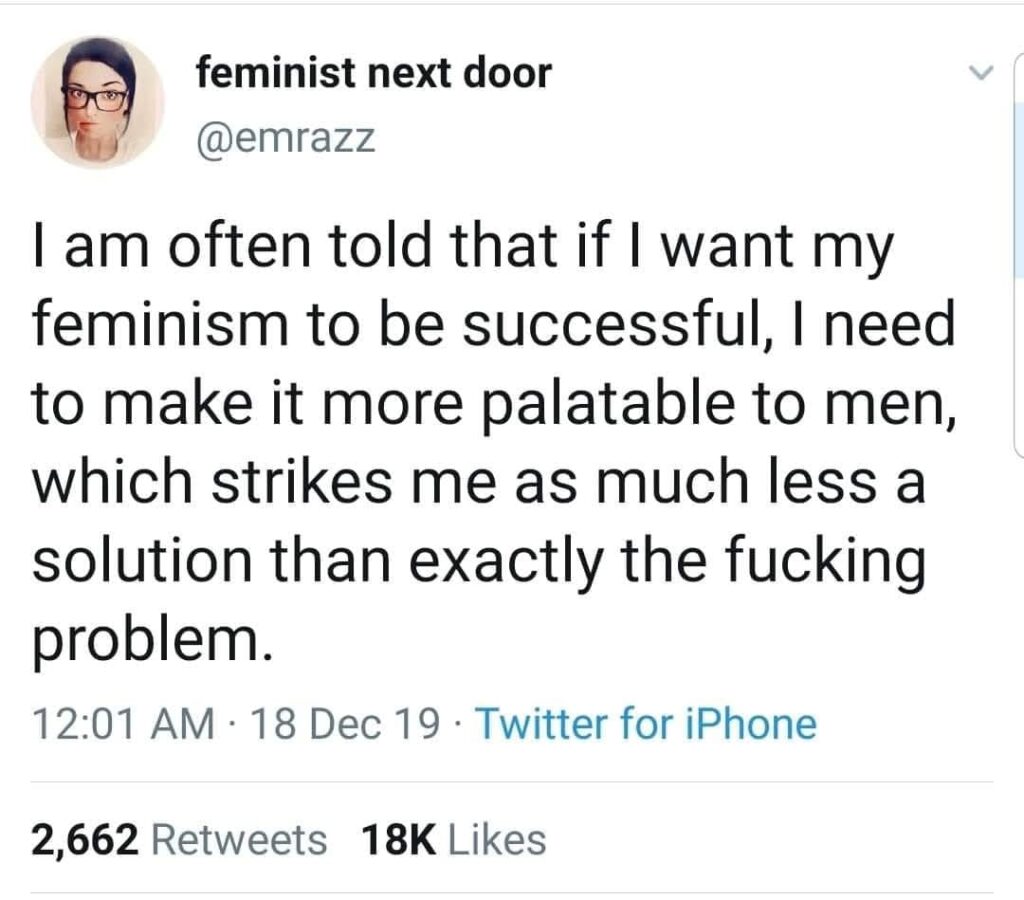
Task: Click the word "problem." ending the tweet
Action: (x=152, y=639)
